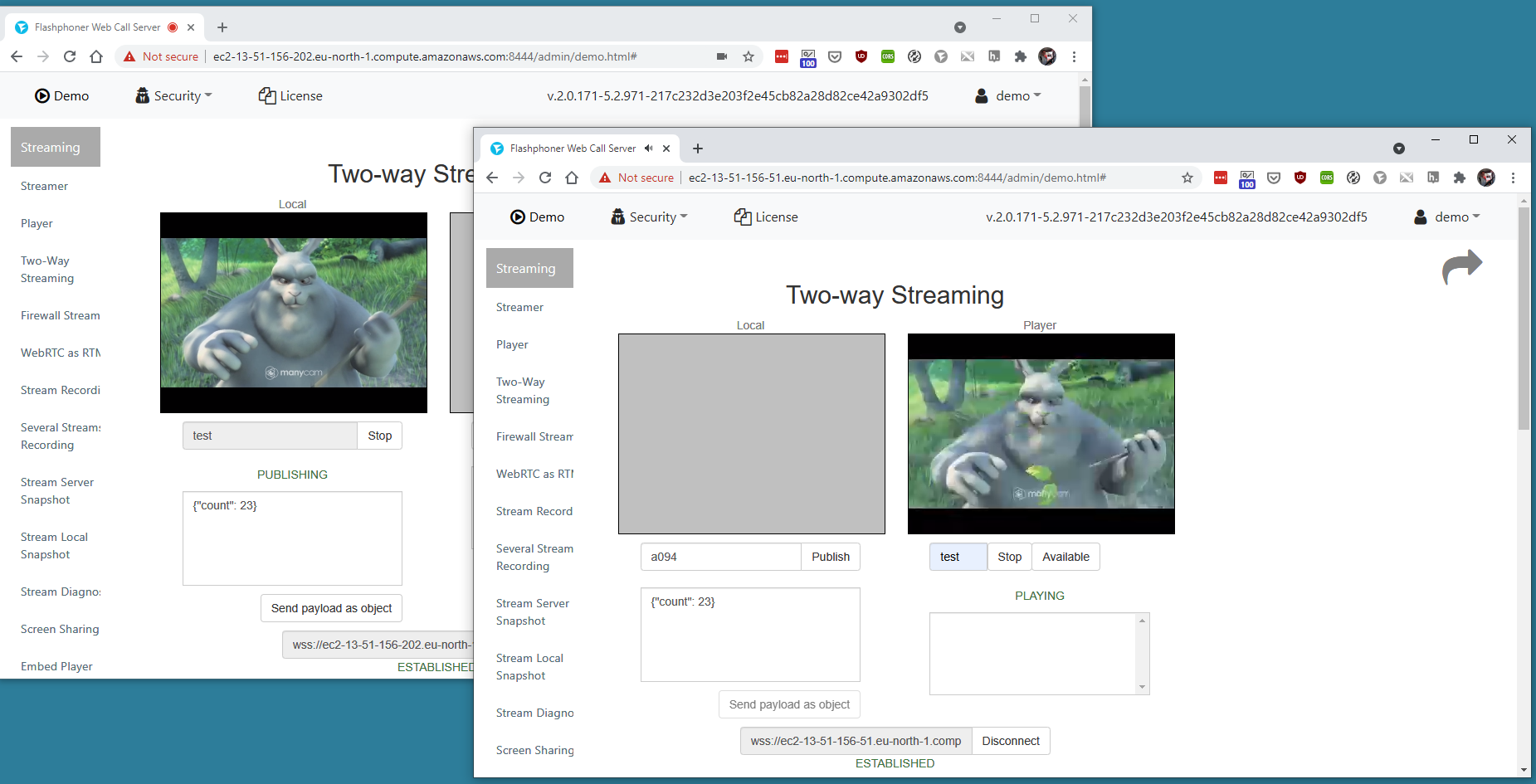Screen dimensions: 1536x784
Task: Expand the Security dropdown in front window
Action: 650,217
